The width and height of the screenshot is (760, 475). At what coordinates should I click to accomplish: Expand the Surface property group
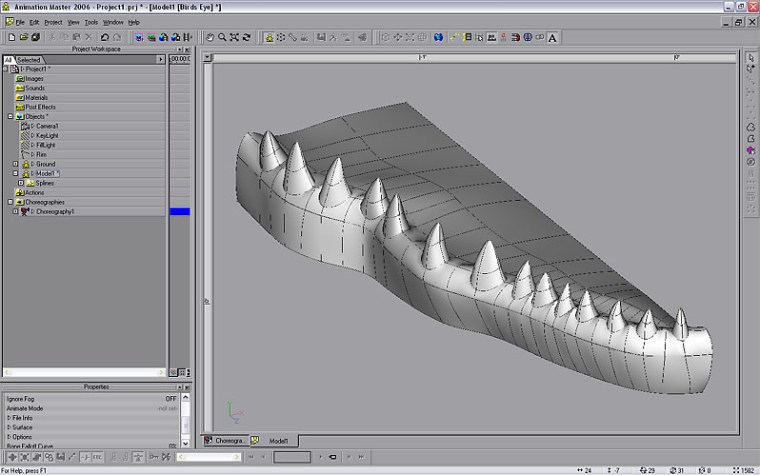pos(9,427)
